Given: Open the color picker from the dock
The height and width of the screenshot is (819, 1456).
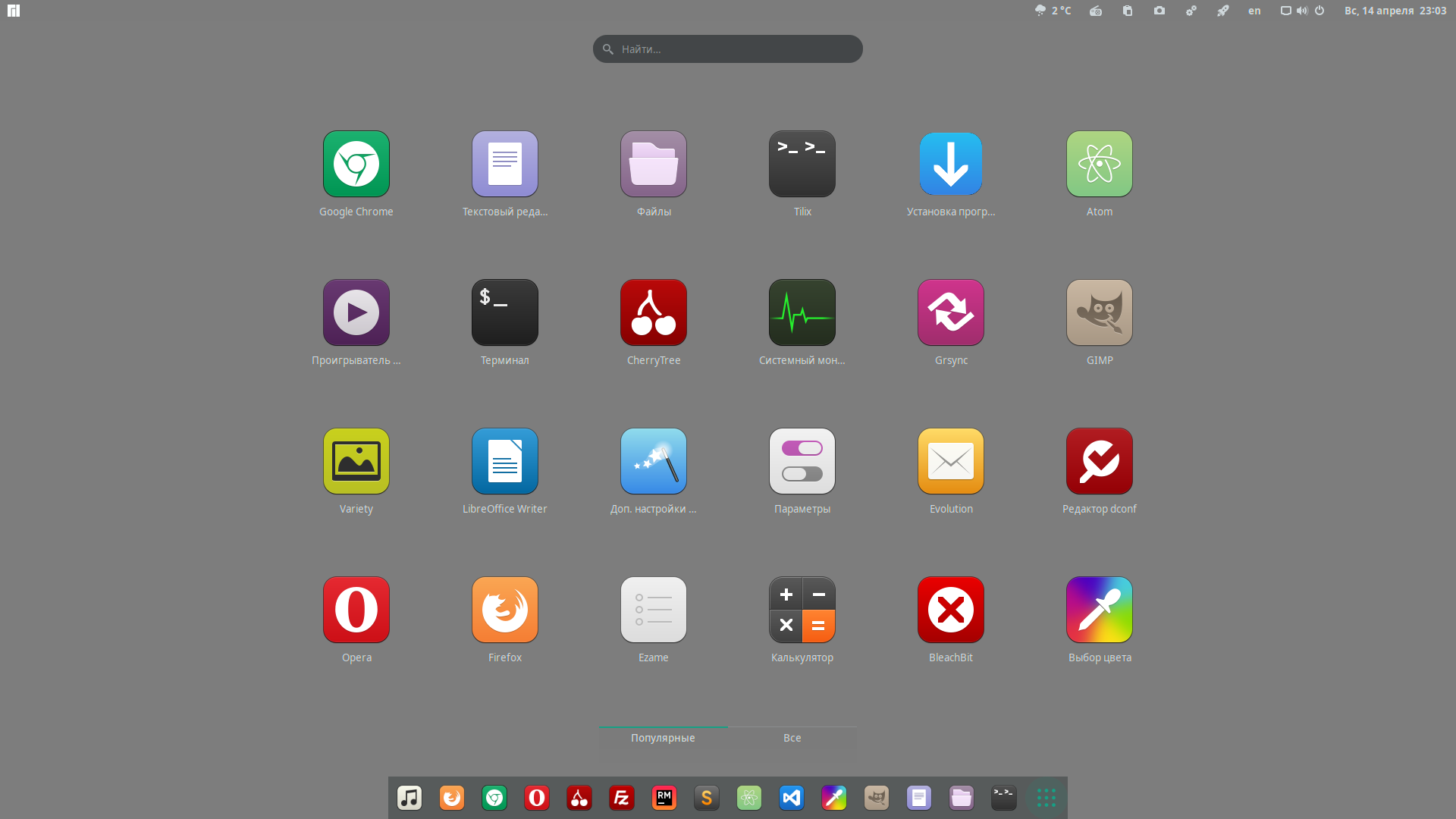Looking at the screenshot, I should [834, 798].
